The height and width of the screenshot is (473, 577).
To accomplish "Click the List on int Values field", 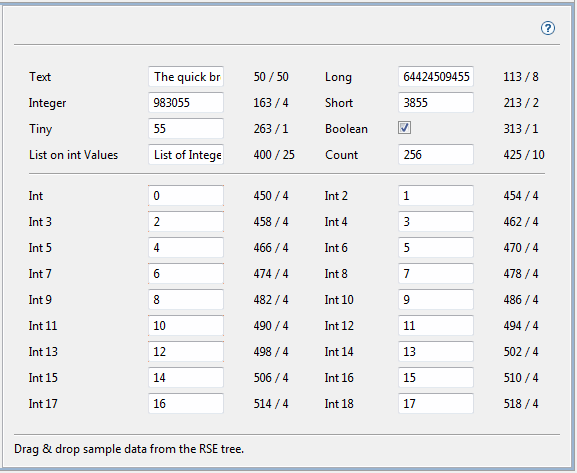I will point(186,155).
